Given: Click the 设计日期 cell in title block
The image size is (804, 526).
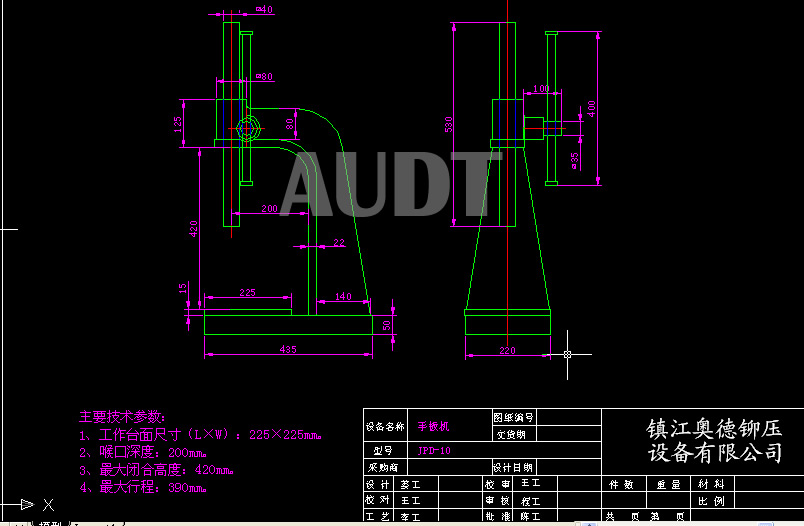Looking at the screenshot, I should (x=513, y=467).
